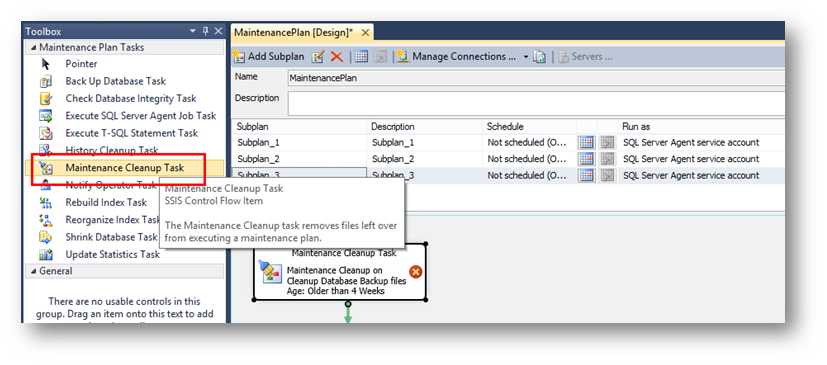Click remove schedule icon for Subplan_2
This screenshot has width=827, height=365.
[x=608, y=159]
